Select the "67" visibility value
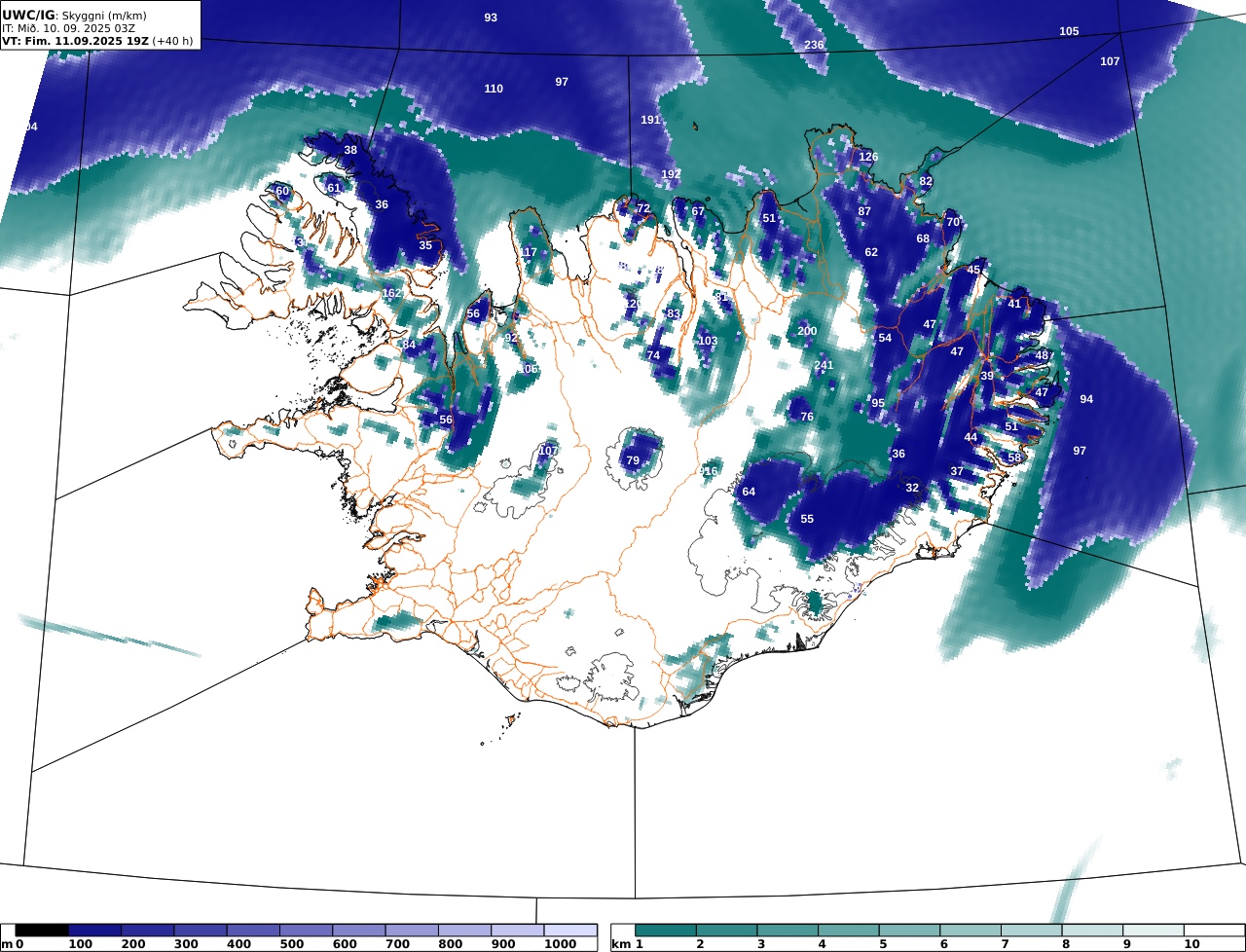 [698, 211]
